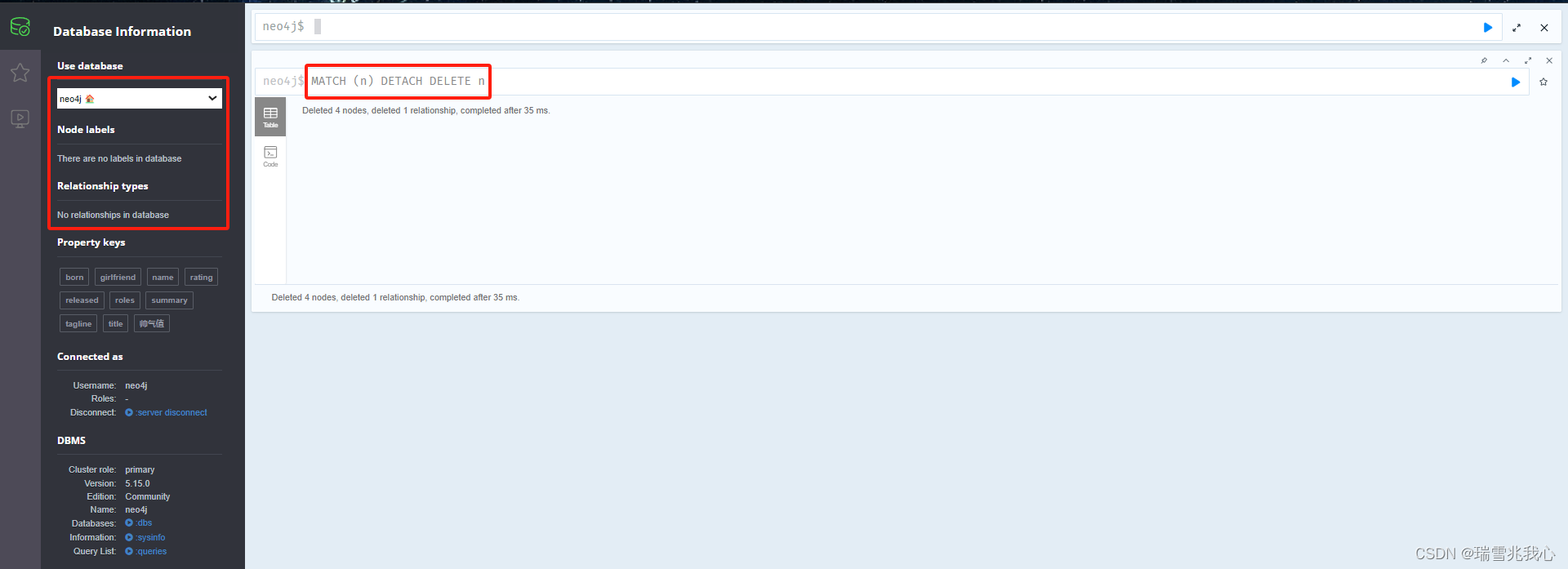Select the 'rating' property key
The image size is (1568, 569).
pyautogui.click(x=201, y=278)
